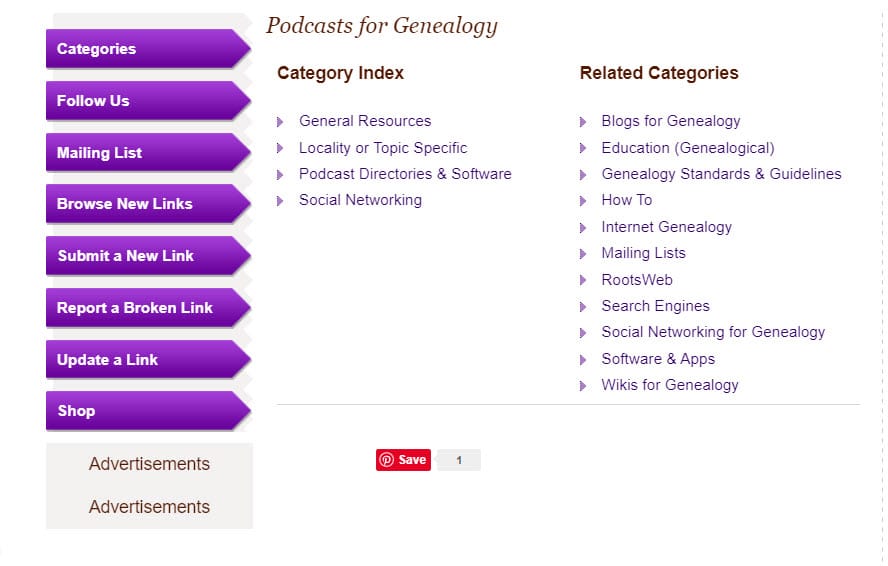Click arrow bullet beside Blogs for Genealogy
This screenshot has width=888, height=566.
click(x=583, y=122)
